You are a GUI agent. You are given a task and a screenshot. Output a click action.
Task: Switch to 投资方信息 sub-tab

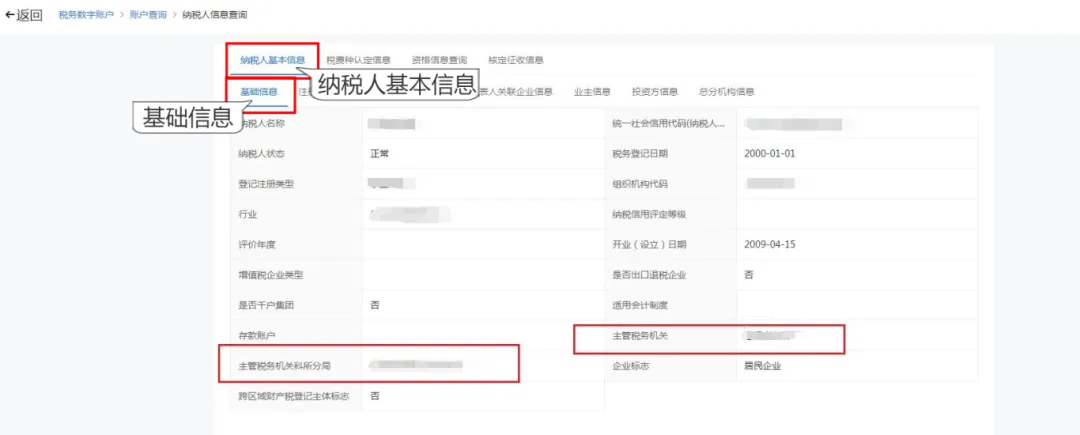(655, 92)
